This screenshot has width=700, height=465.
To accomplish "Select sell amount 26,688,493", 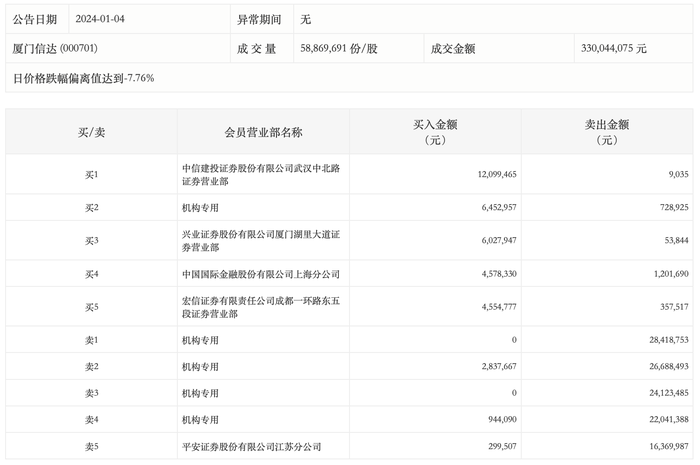I will (669, 366).
